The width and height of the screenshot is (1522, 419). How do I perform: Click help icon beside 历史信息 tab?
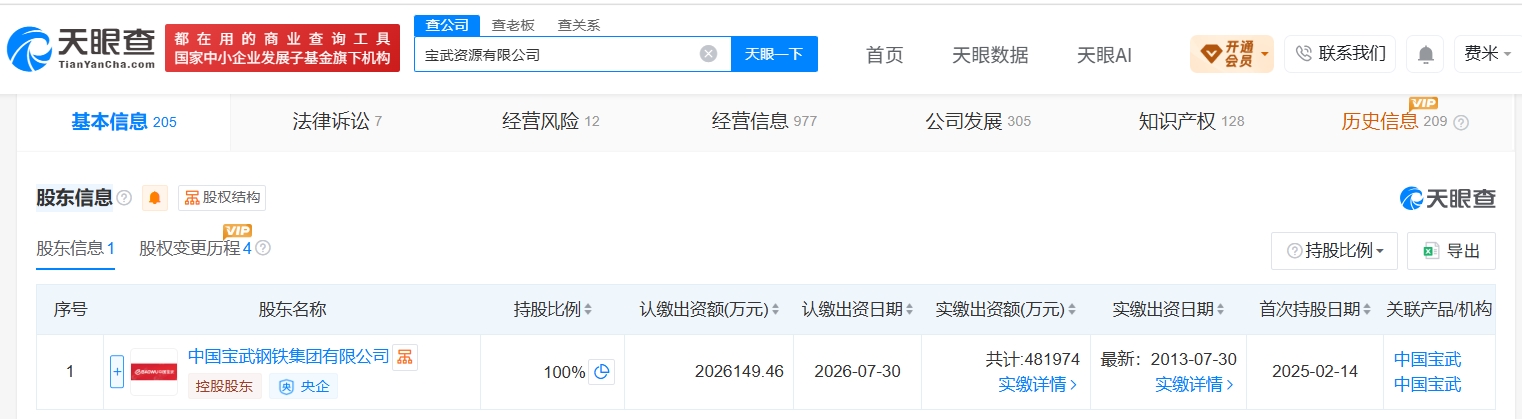[1461, 123]
